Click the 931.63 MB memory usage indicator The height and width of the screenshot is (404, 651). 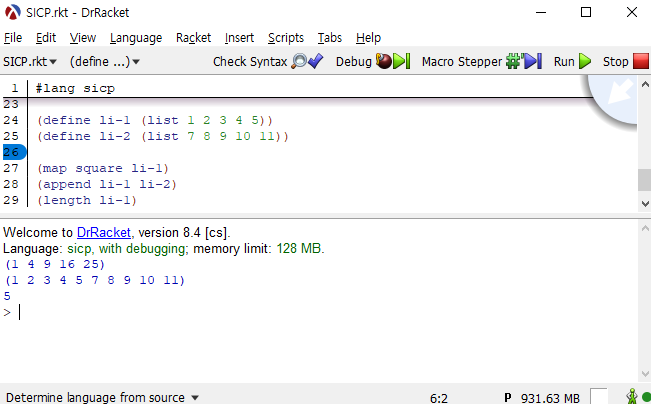(550, 397)
